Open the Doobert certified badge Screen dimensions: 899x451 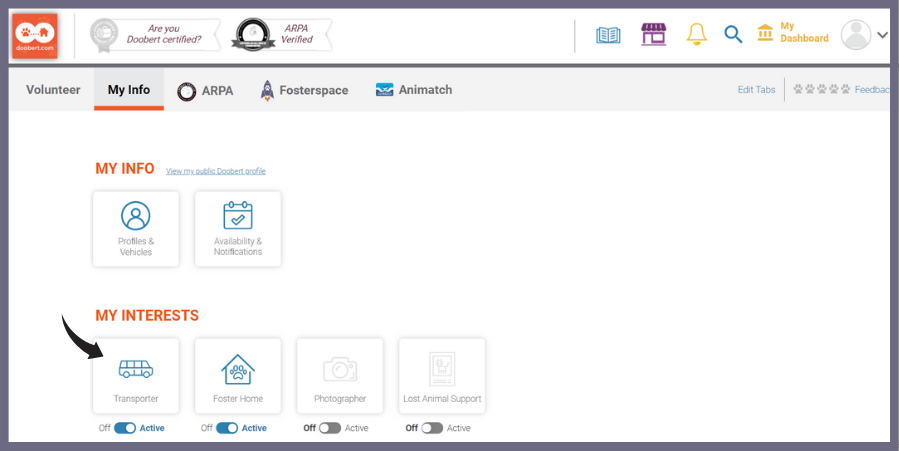tap(155, 34)
